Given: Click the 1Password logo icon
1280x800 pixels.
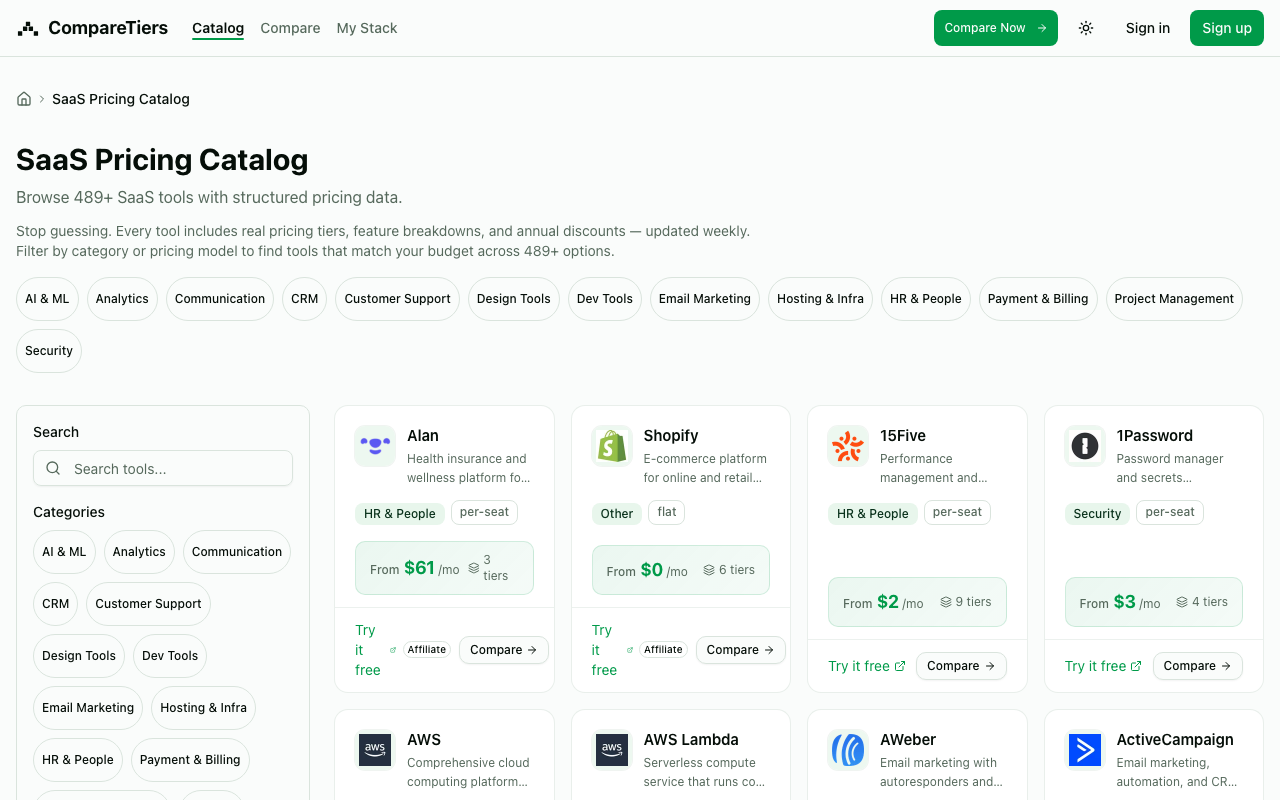Looking at the screenshot, I should (x=1085, y=446).
